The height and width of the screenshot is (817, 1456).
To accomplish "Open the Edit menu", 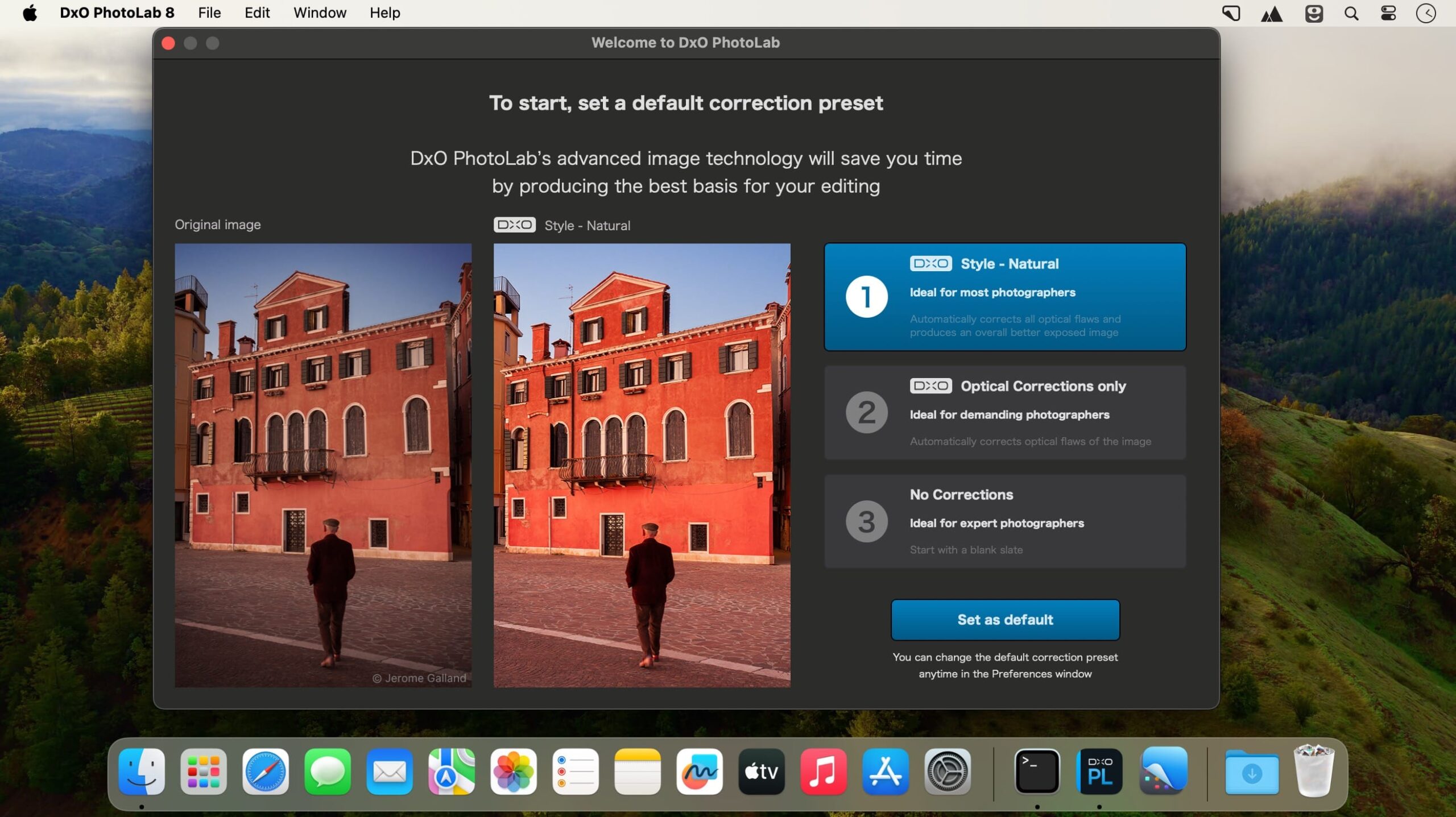I will click(x=257, y=13).
